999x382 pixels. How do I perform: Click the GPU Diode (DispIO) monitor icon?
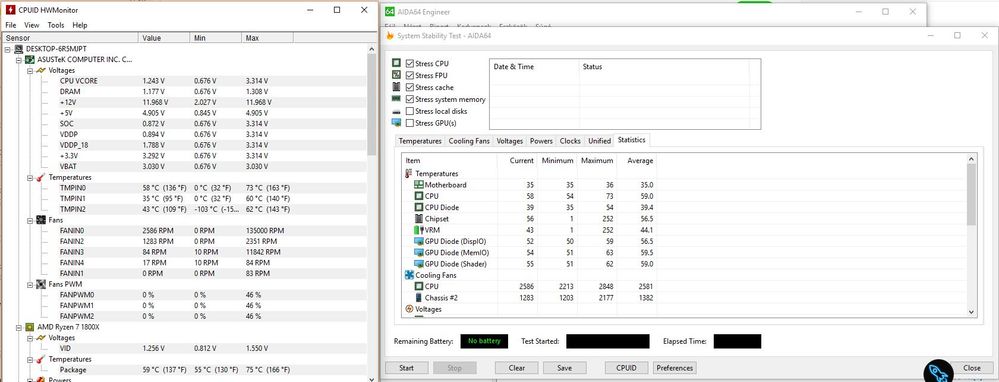419,241
